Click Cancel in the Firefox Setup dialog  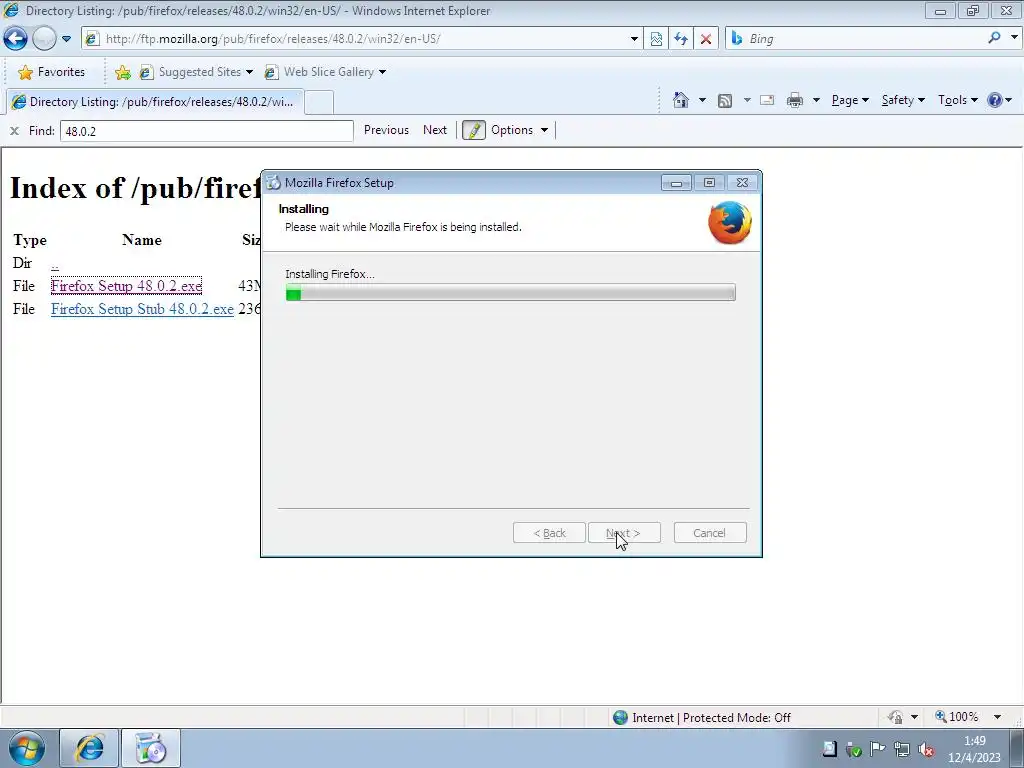(x=710, y=533)
